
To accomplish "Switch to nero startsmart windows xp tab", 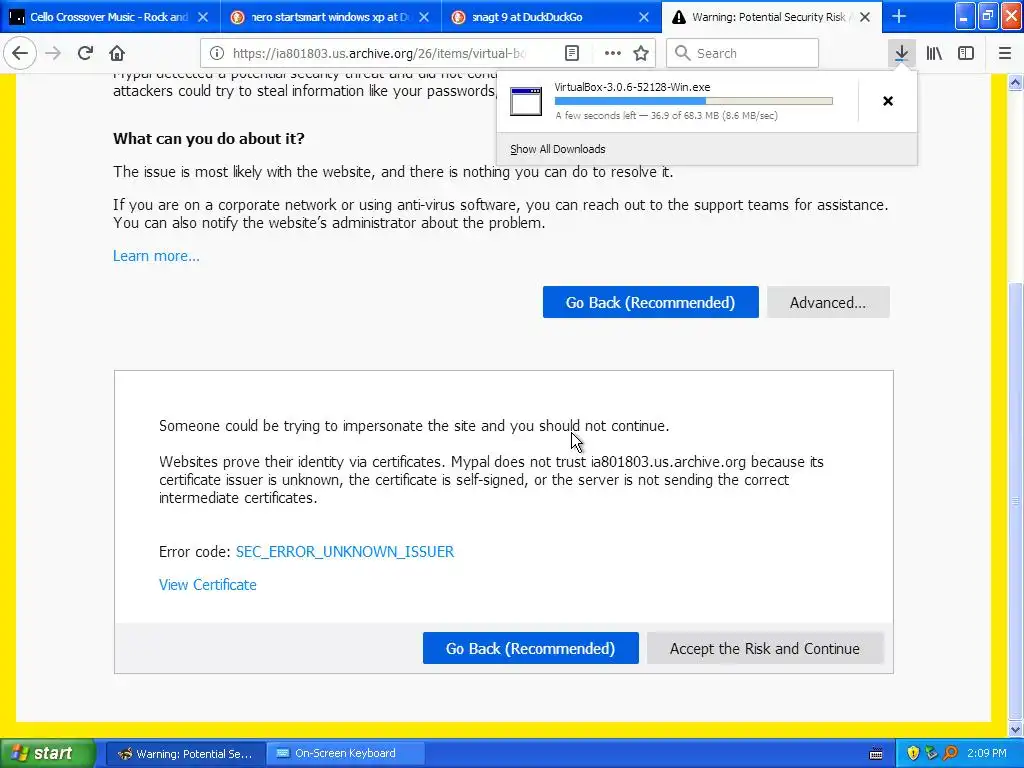I will [x=330, y=17].
